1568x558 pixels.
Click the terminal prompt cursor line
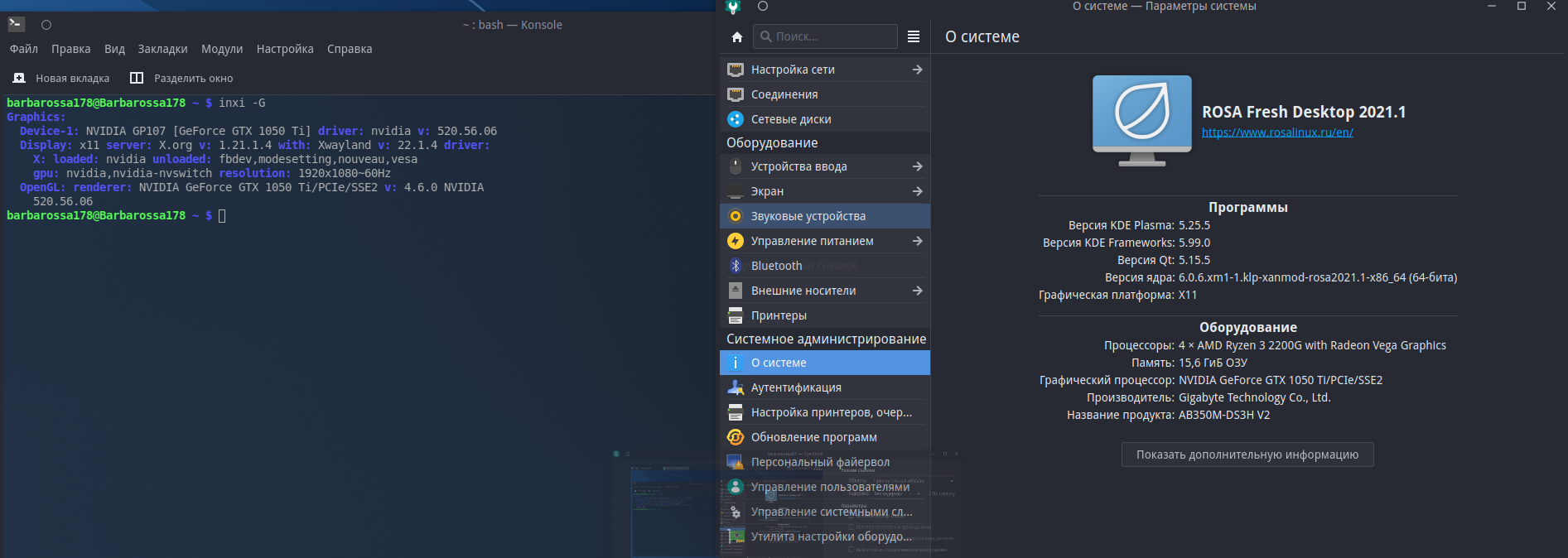click(x=116, y=215)
